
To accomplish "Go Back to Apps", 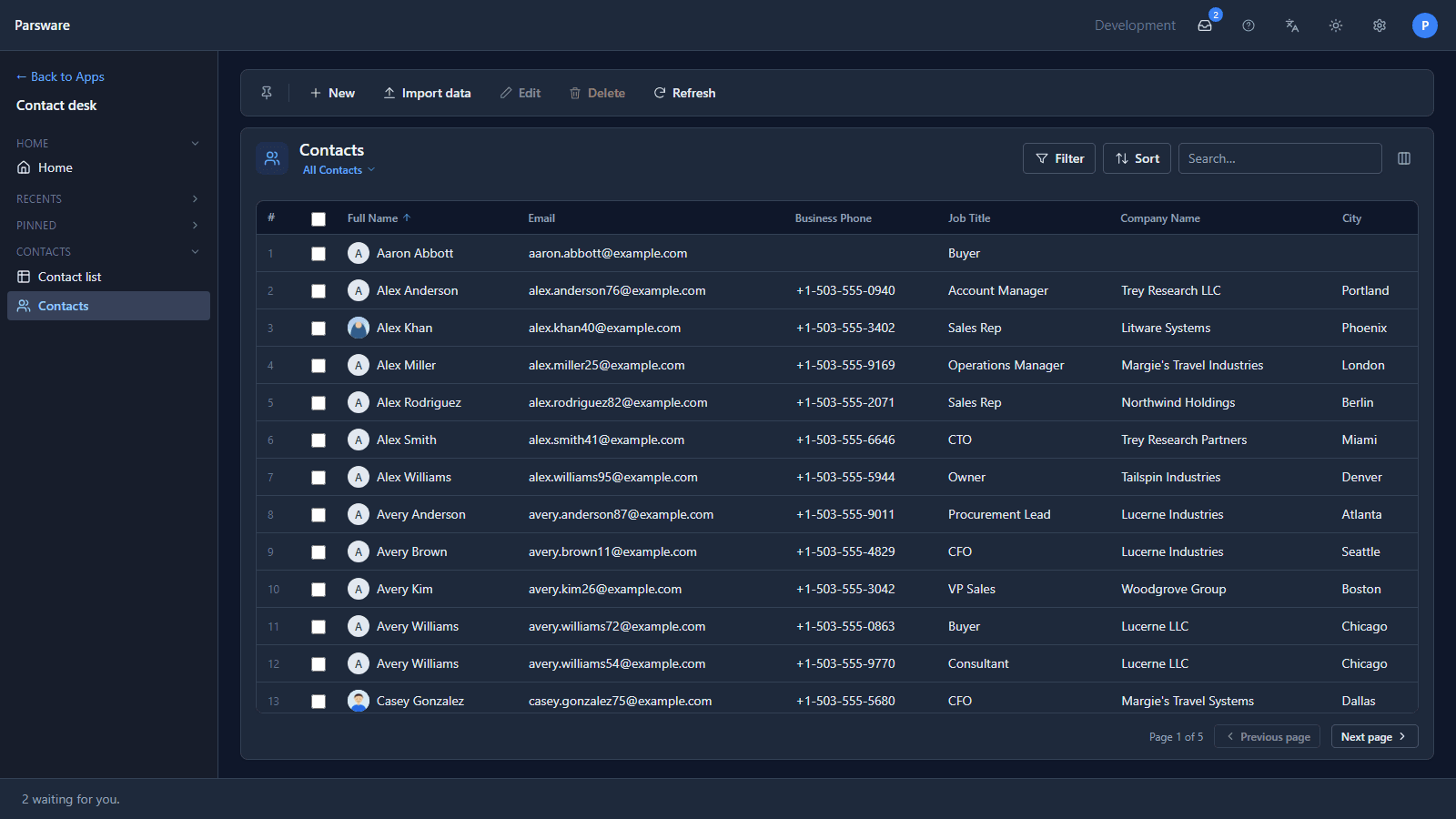I will [x=60, y=76].
